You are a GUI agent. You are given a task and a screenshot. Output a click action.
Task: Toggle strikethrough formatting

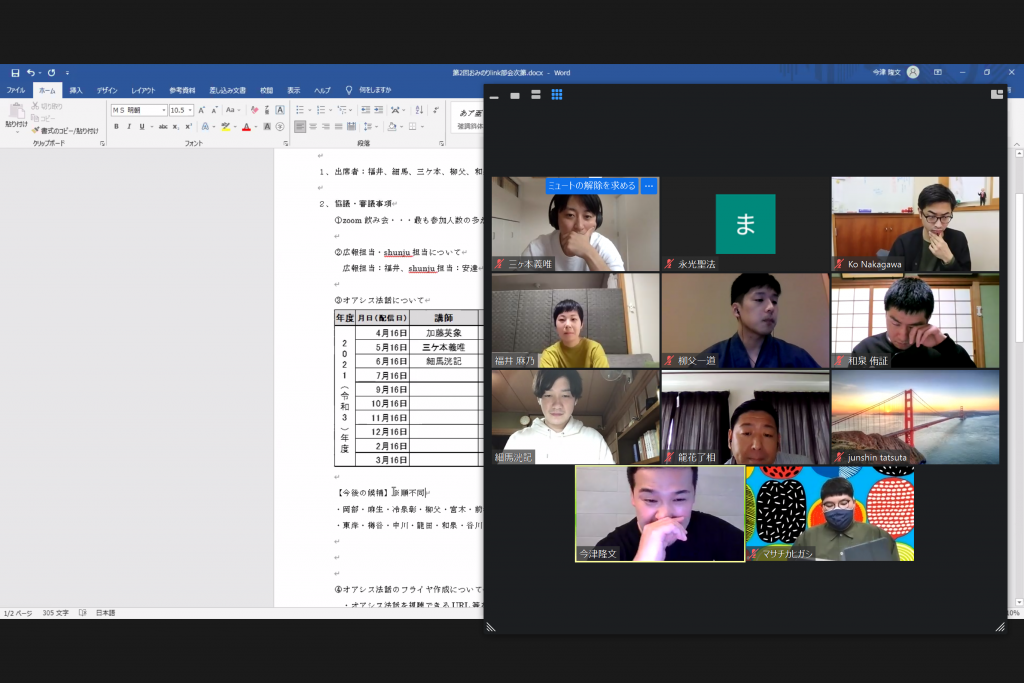pos(163,127)
